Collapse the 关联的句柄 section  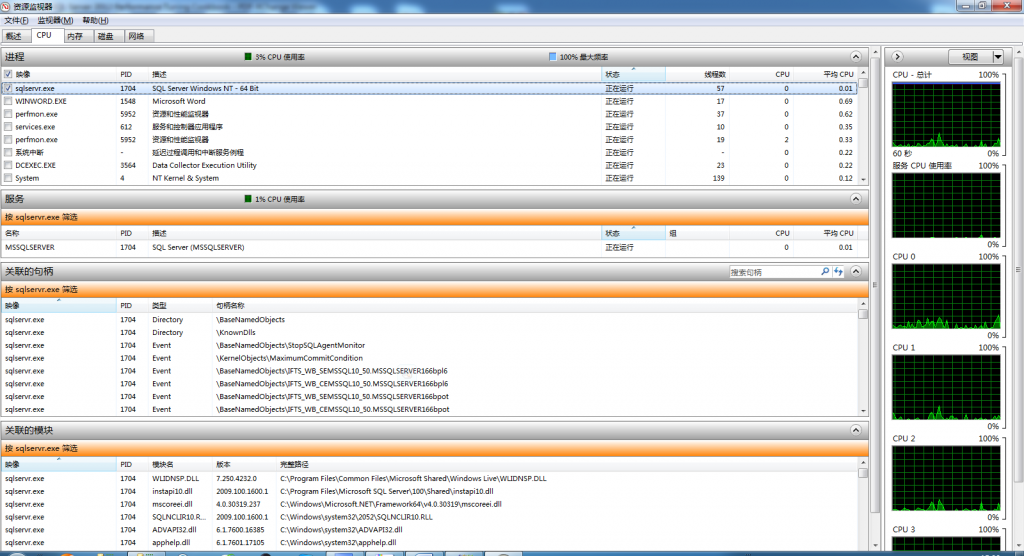[856, 271]
